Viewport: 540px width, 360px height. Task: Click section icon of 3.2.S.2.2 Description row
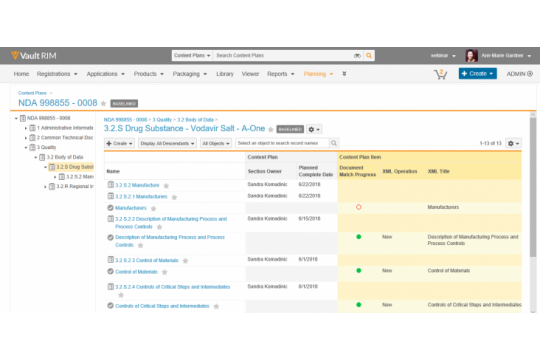tap(111, 218)
